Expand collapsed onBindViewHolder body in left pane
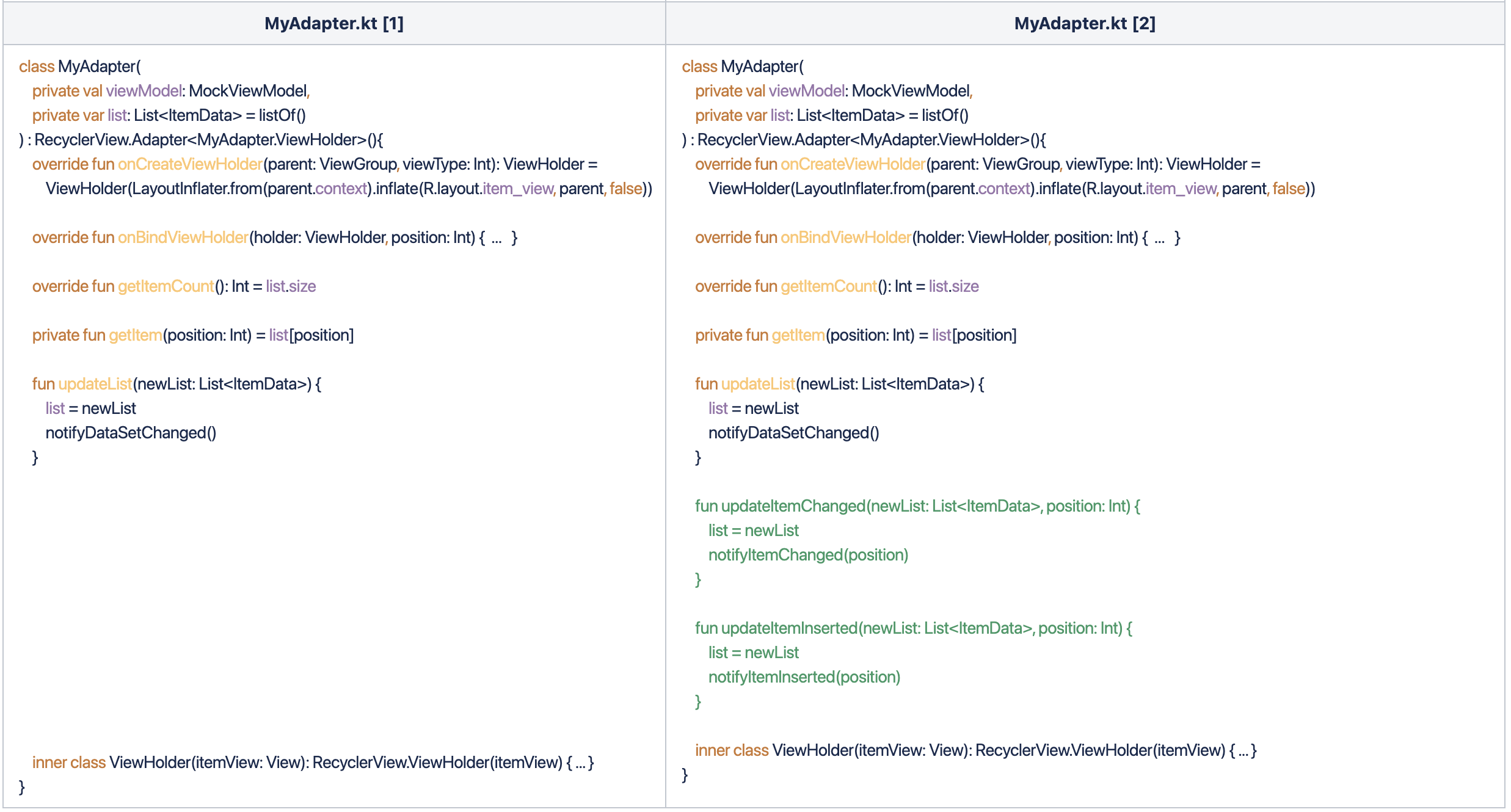The image size is (1511, 812). tap(497, 238)
